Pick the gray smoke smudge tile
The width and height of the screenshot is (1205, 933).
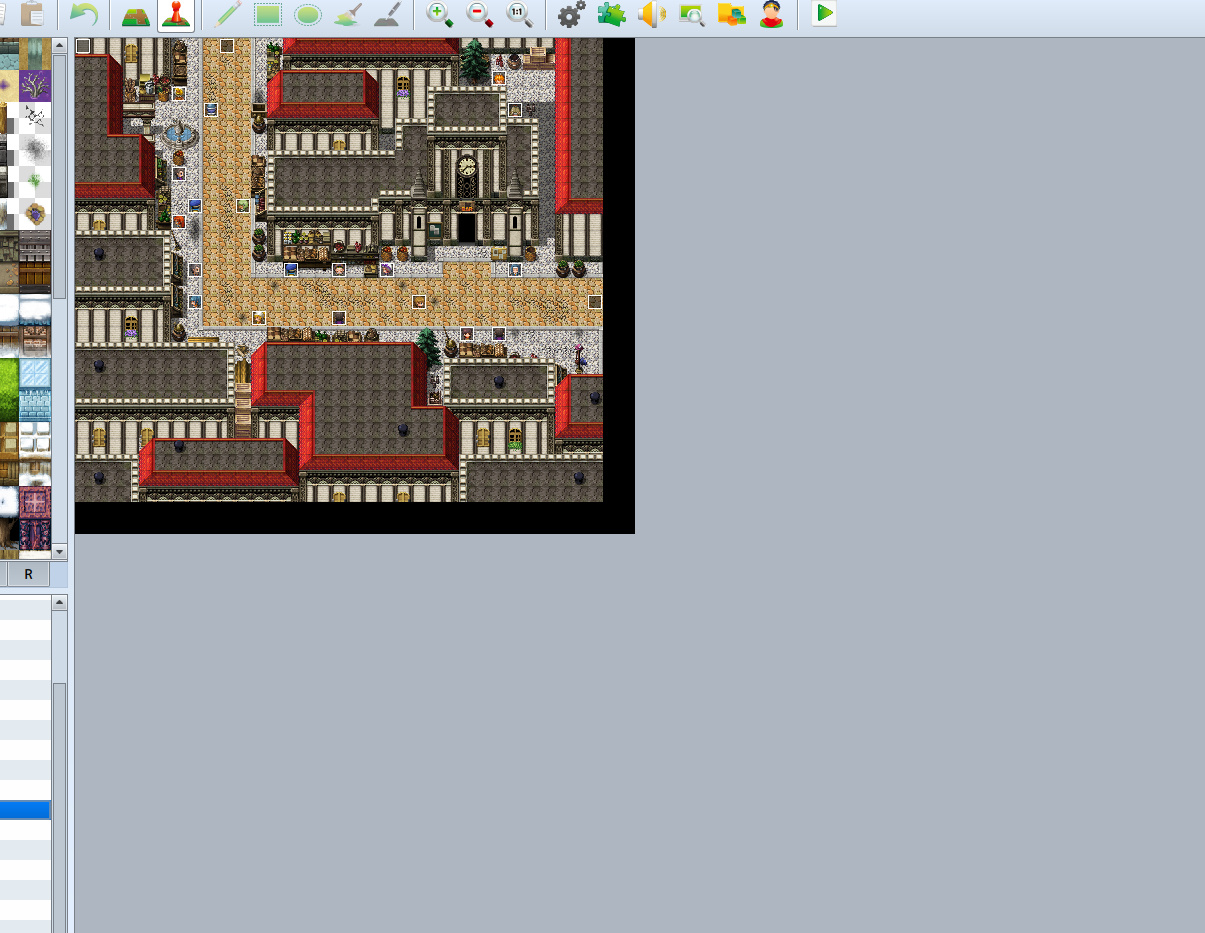pos(35,150)
